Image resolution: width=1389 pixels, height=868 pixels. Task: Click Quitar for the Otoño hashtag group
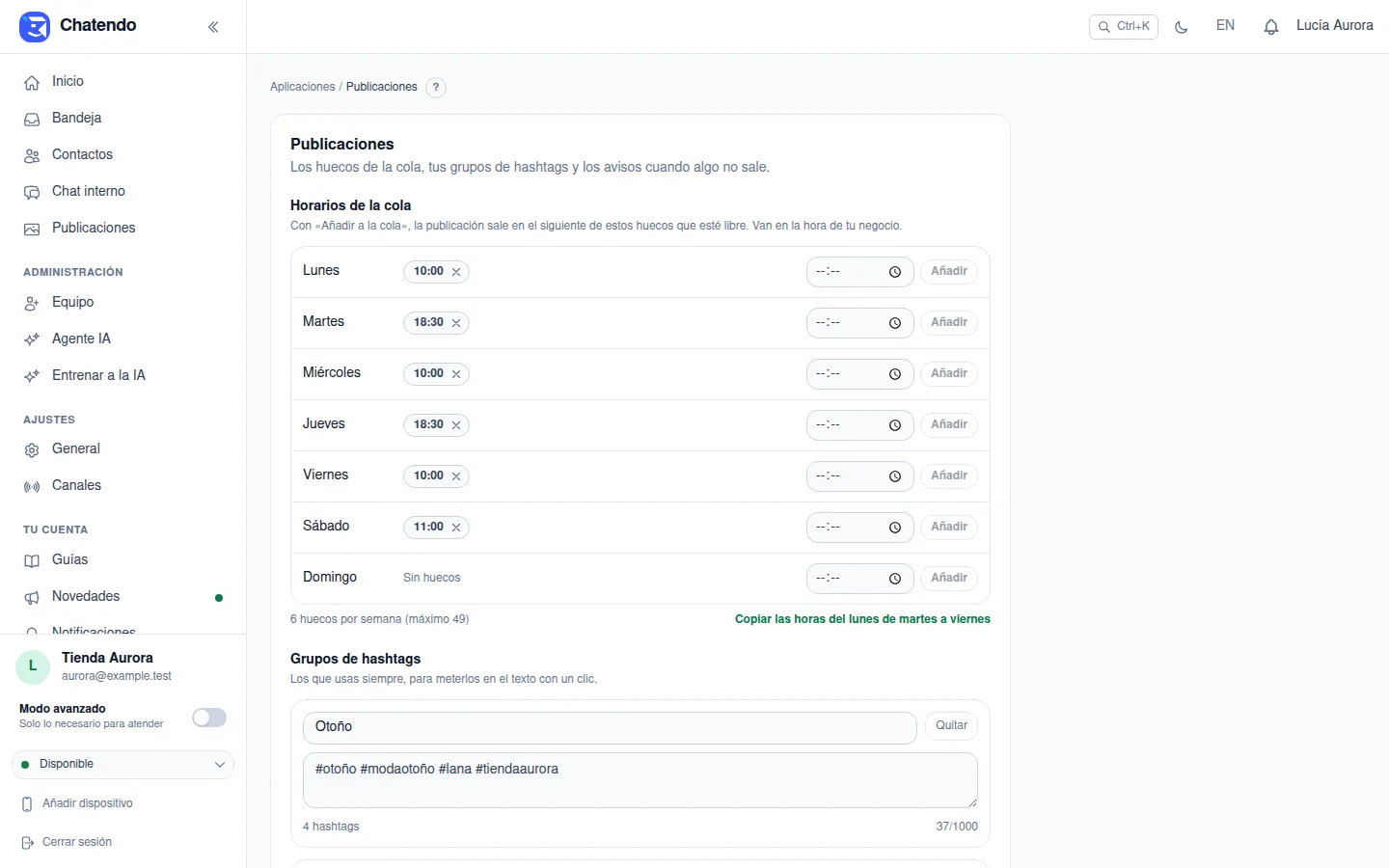951,726
